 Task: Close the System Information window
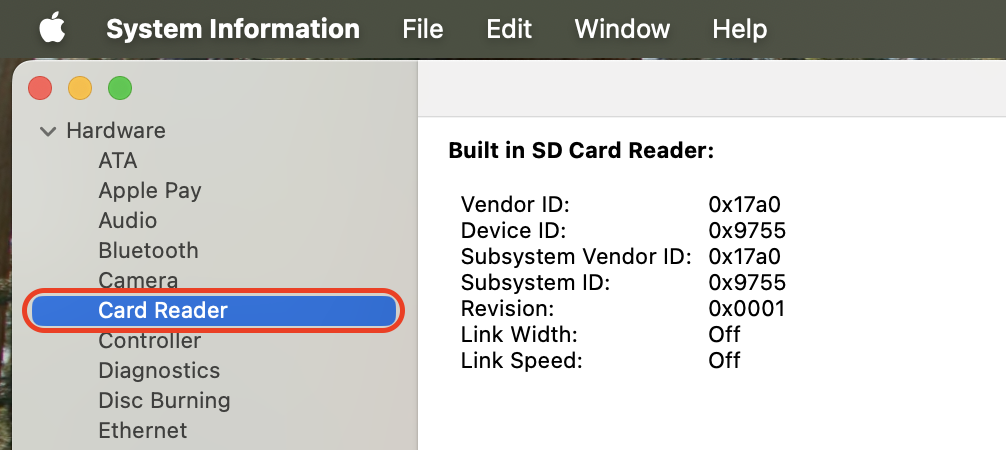pos(40,88)
